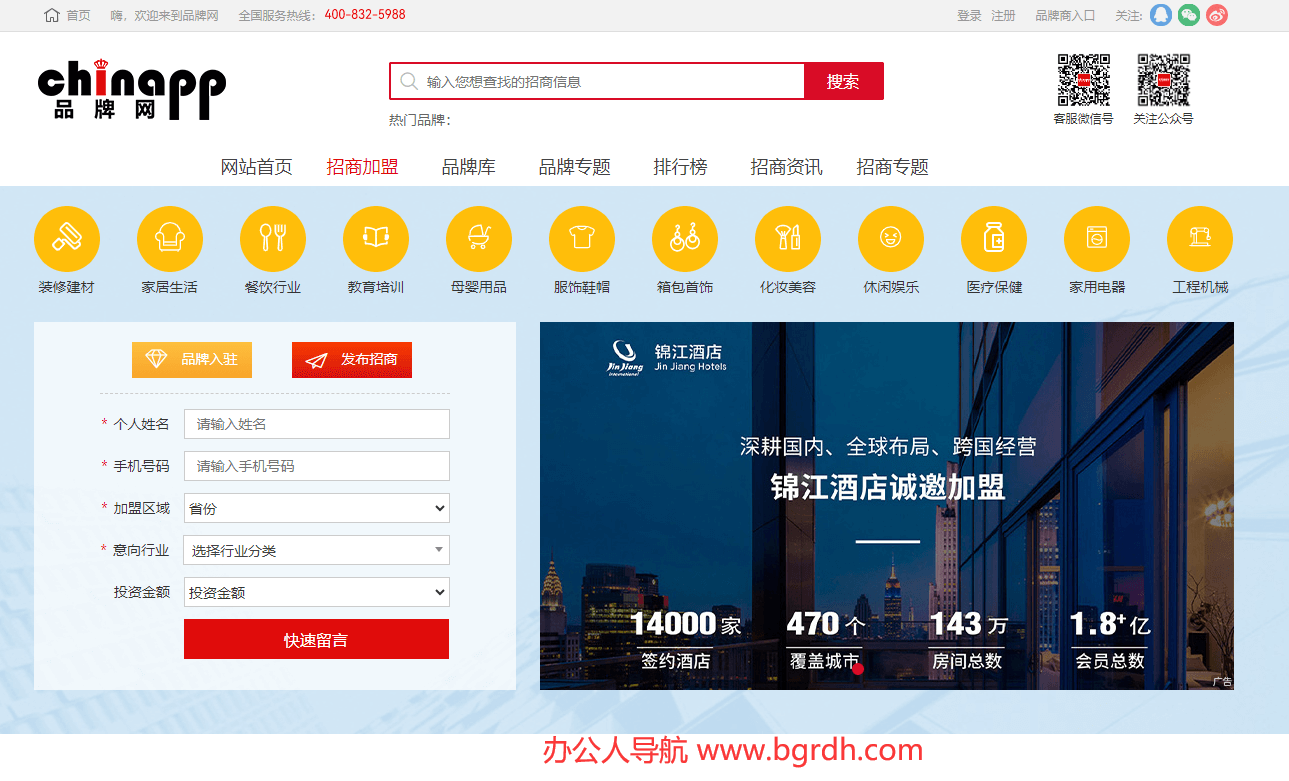Click the hotline number 400-832-5988
The height and width of the screenshot is (781, 1289).
click(365, 15)
